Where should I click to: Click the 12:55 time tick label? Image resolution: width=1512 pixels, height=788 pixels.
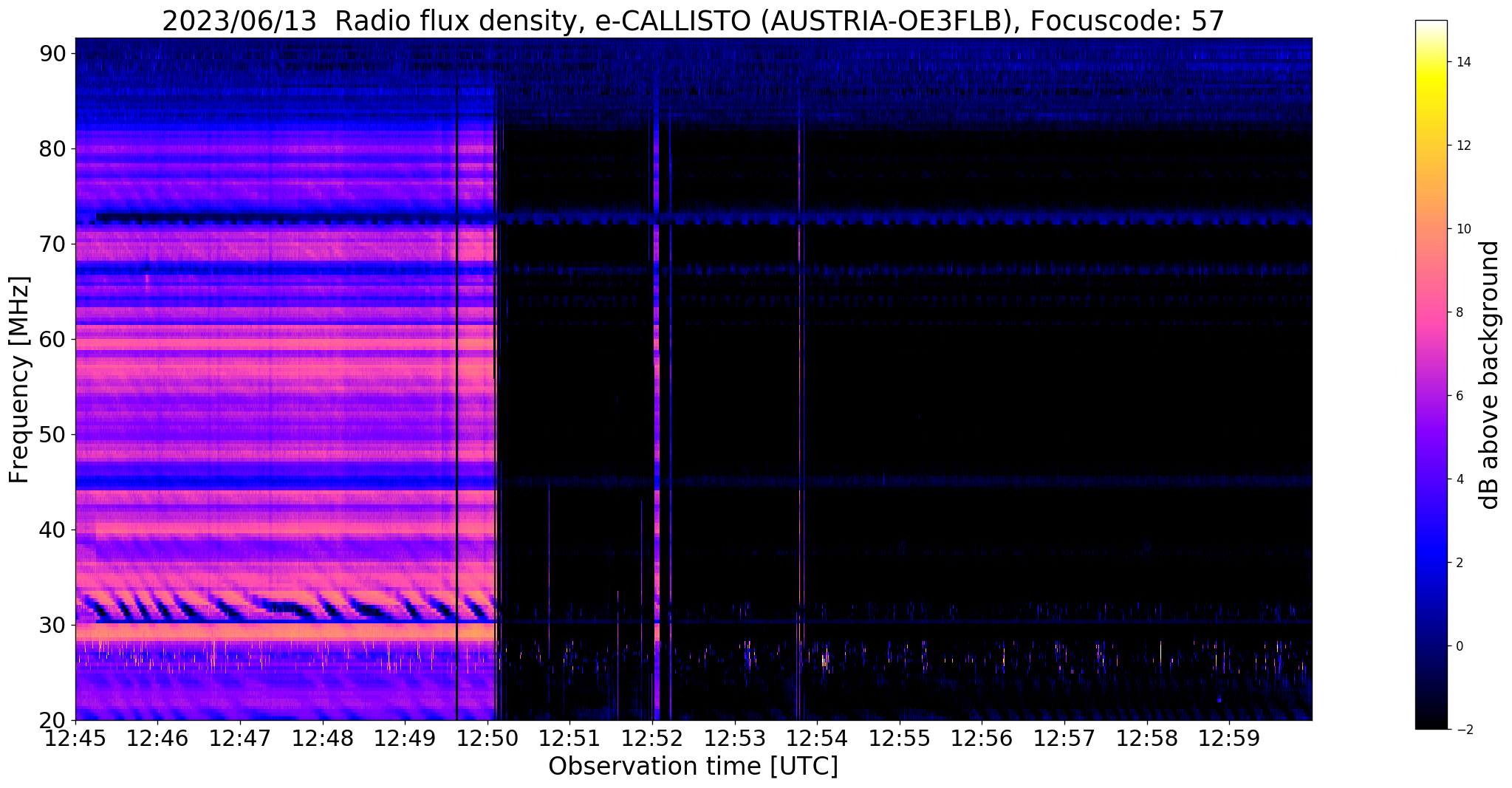point(900,738)
